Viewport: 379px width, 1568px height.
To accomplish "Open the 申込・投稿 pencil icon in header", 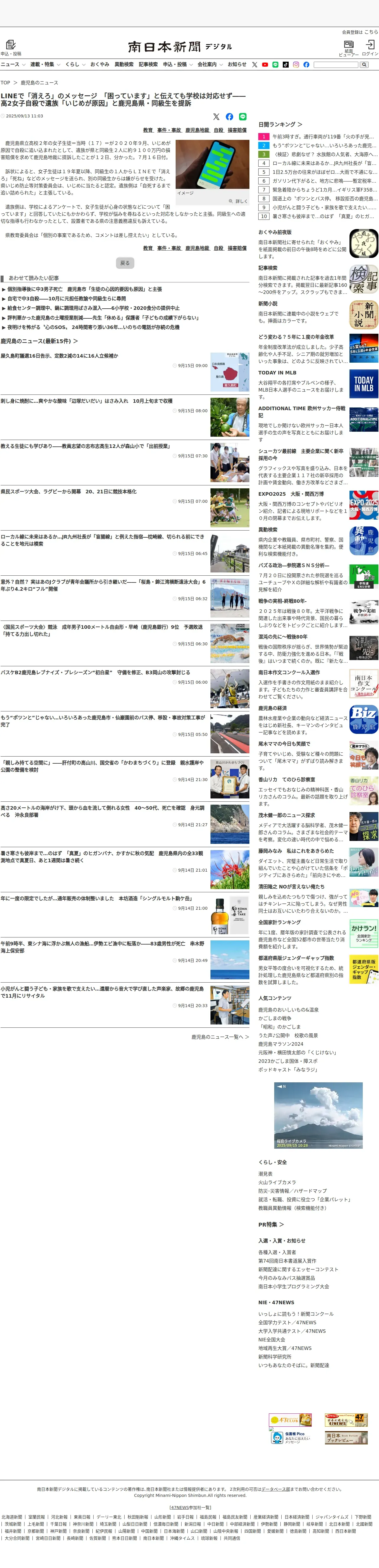I will click(x=10, y=45).
